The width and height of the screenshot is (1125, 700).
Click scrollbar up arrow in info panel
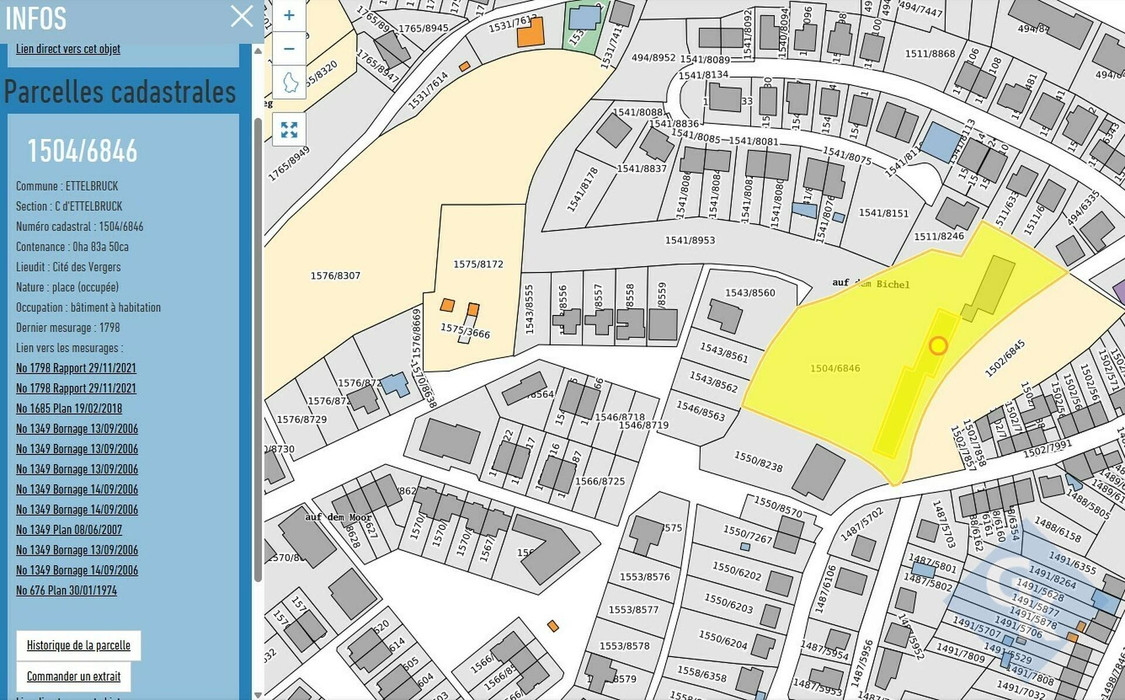click(258, 50)
